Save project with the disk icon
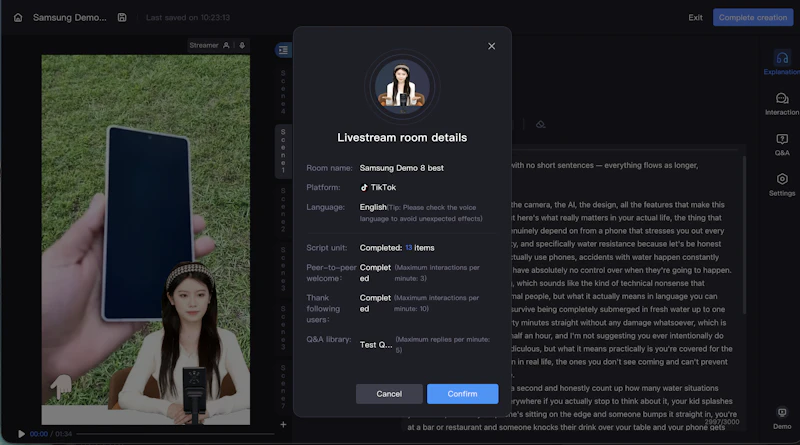This screenshot has height=445, width=800. coord(122,17)
